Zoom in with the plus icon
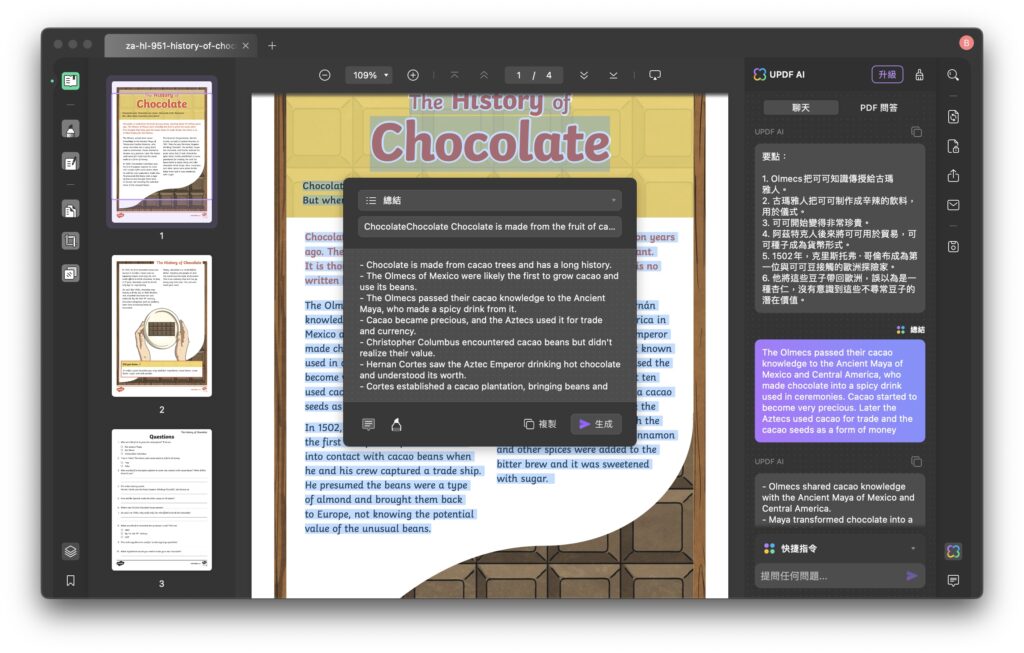The width and height of the screenshot is (1024, 653). coord(413,75)
